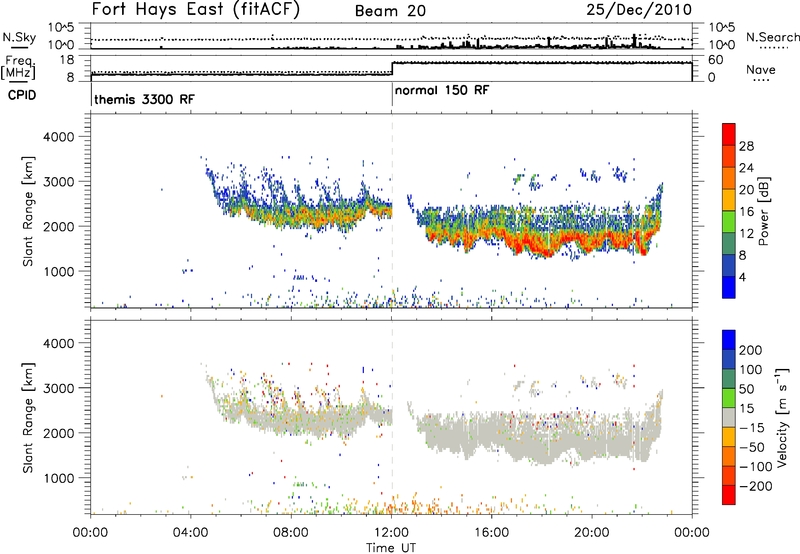Screen dimensions: 800x554
Task: Click the "Time UT" axis title
Action: coord(391,548)
